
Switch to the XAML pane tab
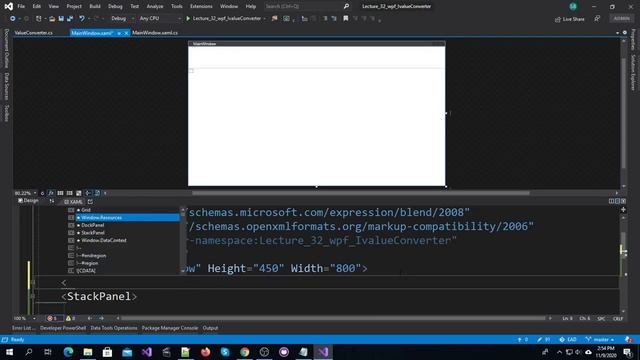pos(73,202)
